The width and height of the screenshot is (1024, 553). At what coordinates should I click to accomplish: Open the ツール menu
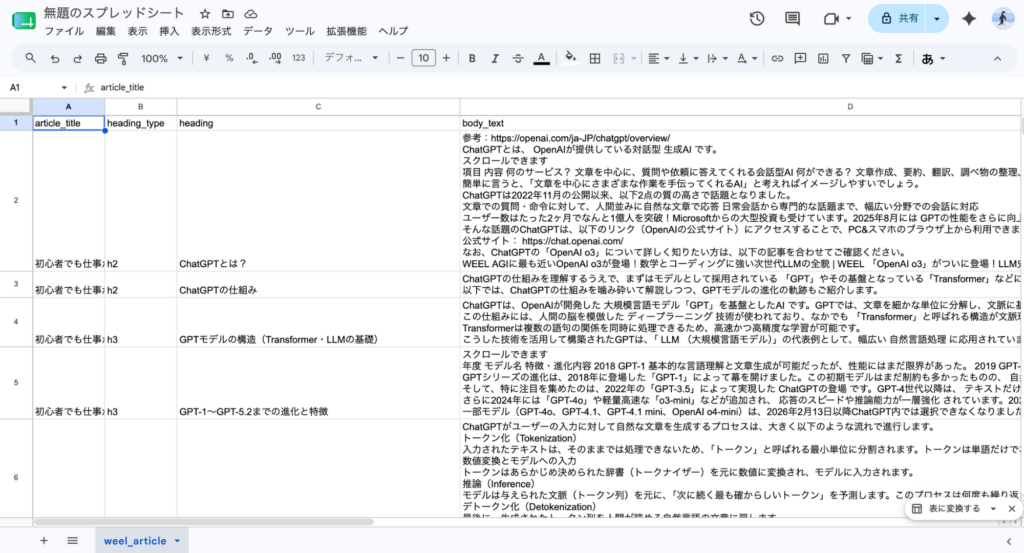(x=300, y=31)
